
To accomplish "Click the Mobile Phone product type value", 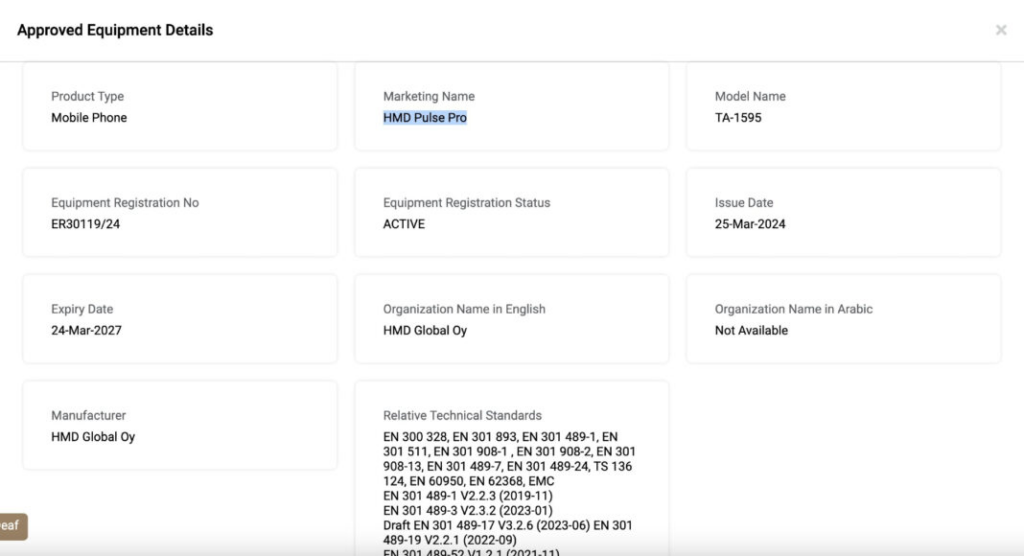I will point(89,118).
